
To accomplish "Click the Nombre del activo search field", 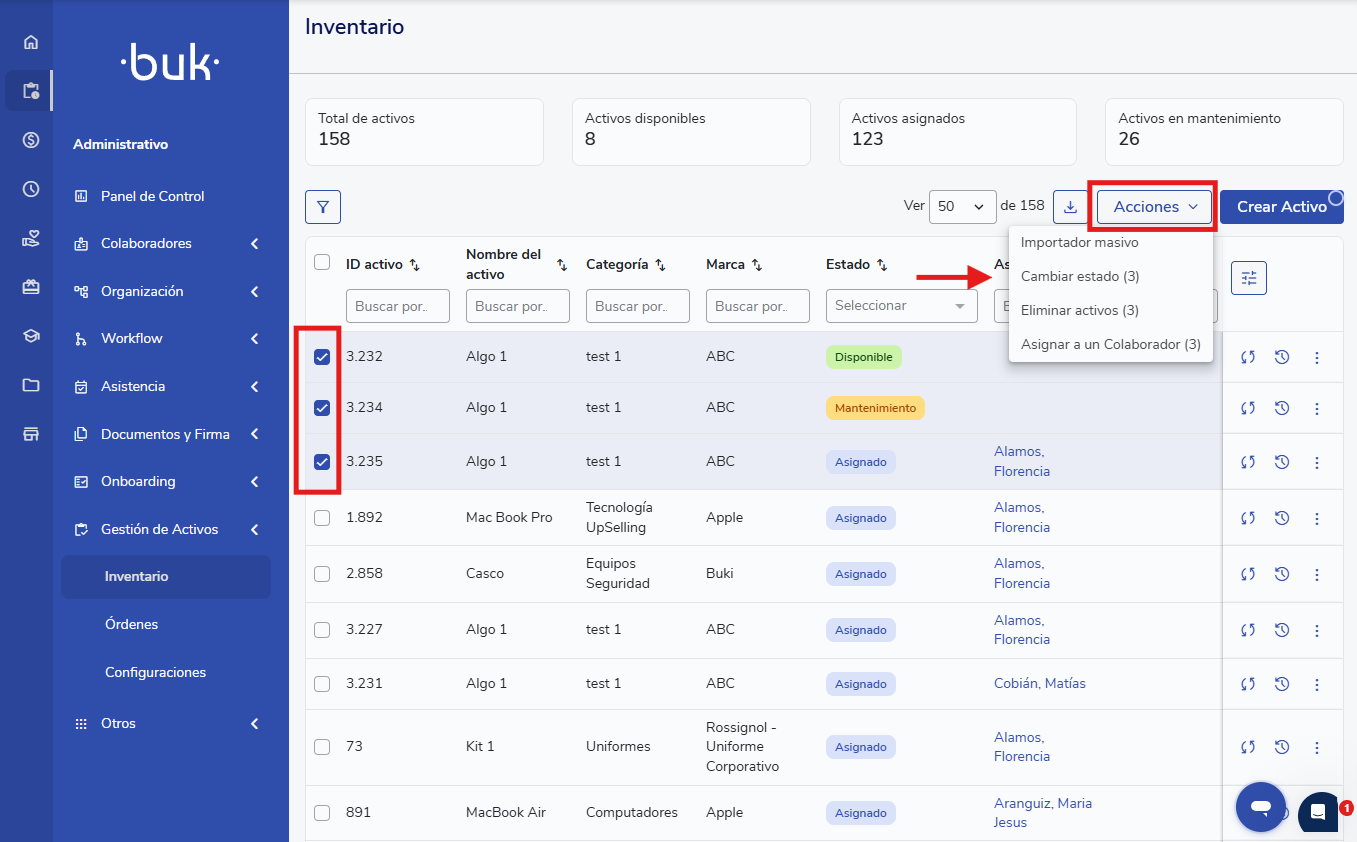I will (517, 306).
